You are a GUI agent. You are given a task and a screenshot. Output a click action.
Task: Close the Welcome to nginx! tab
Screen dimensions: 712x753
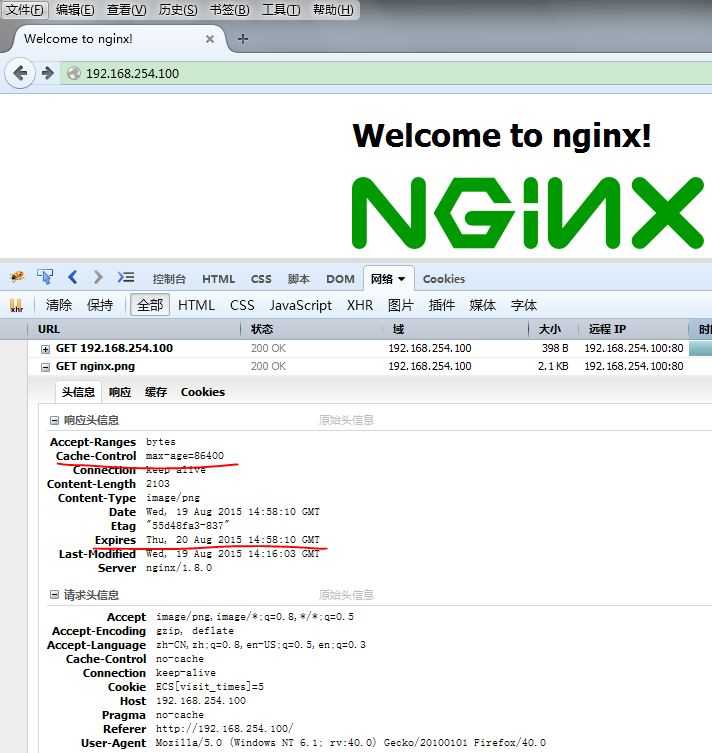click(x=210, y=39)
